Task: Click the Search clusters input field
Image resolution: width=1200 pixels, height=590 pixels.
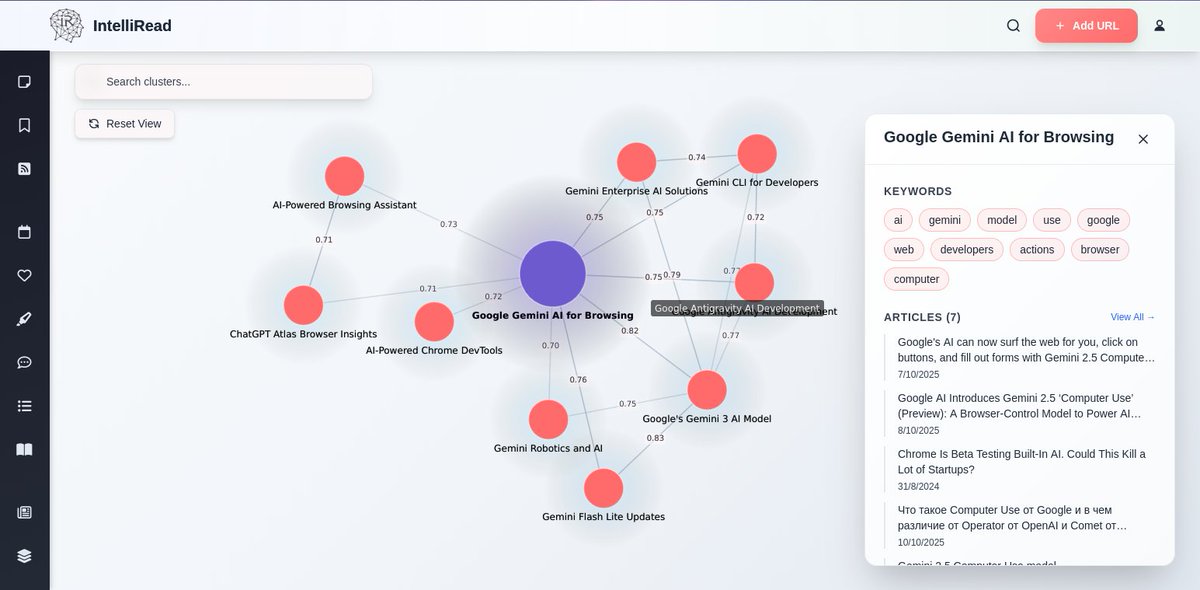Action: pyautogui.click(x=222, y=81)
